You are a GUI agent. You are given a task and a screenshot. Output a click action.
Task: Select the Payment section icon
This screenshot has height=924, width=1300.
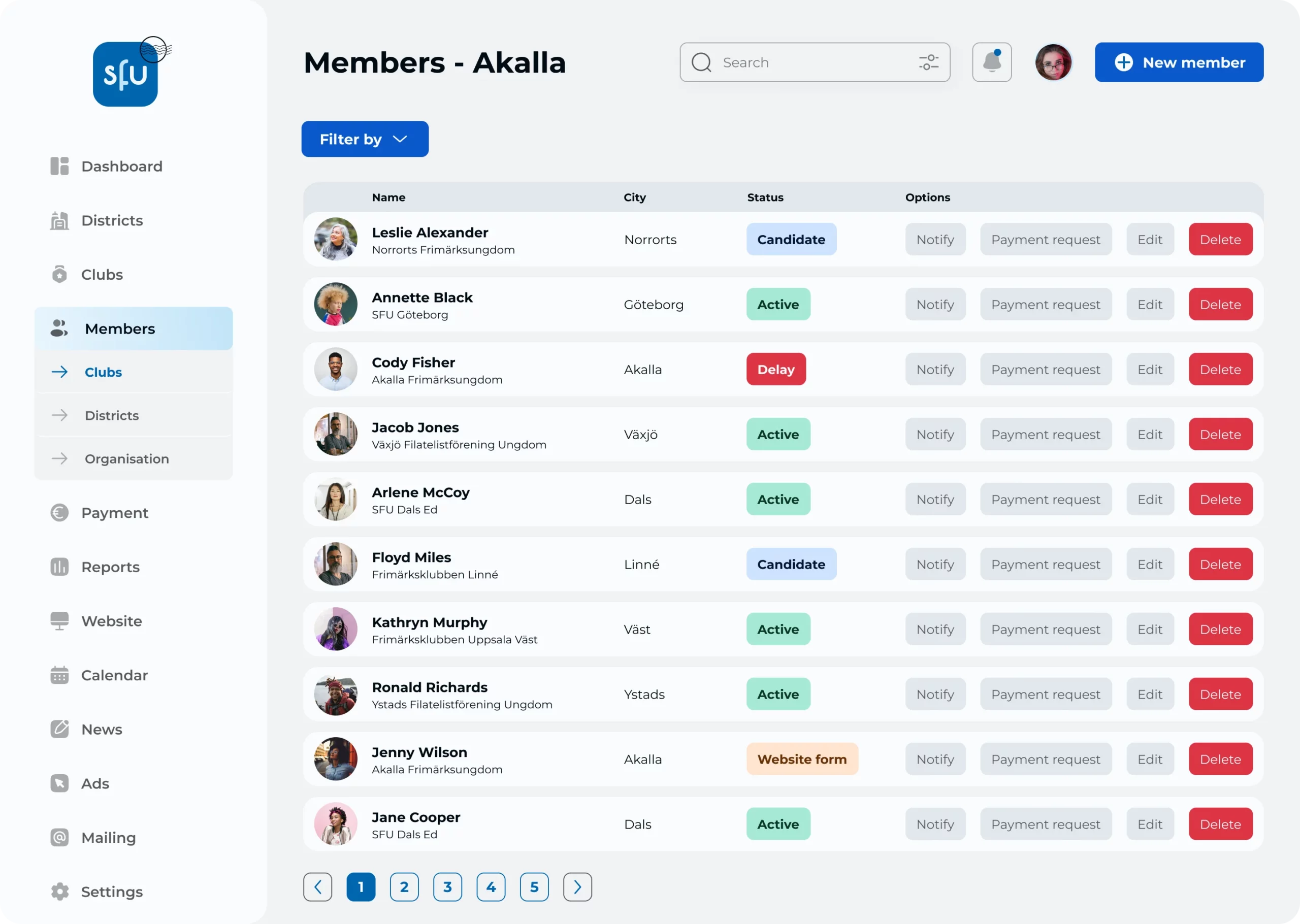coord(60,513)
